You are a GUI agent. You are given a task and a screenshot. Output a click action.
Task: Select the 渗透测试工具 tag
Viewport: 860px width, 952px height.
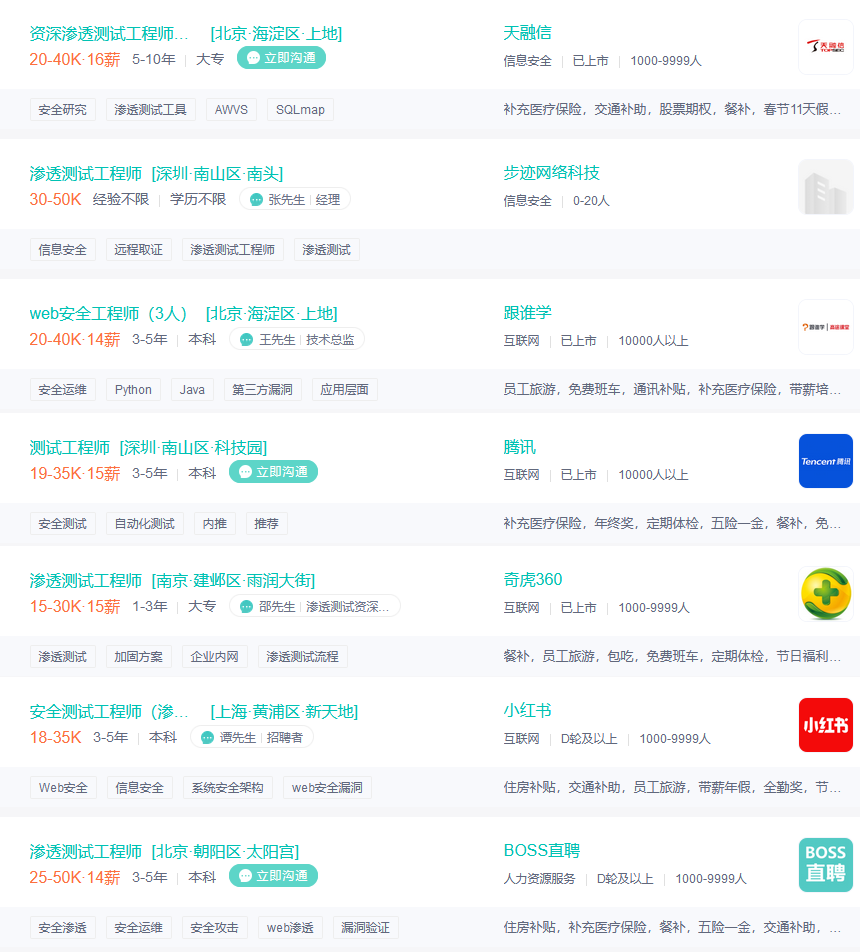(x=151, y=110)
